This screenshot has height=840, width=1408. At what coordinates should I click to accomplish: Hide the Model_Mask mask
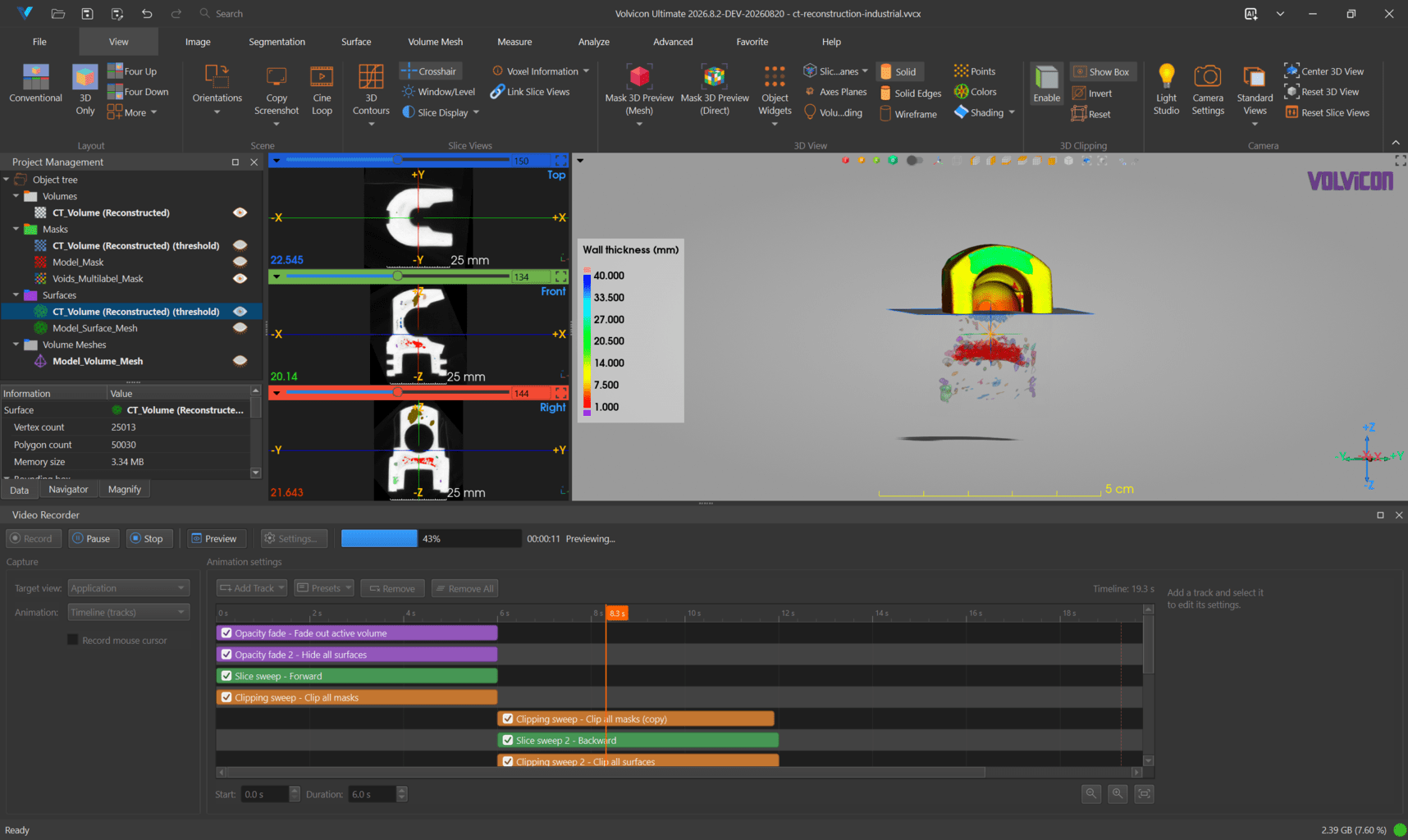click(240, 262)
